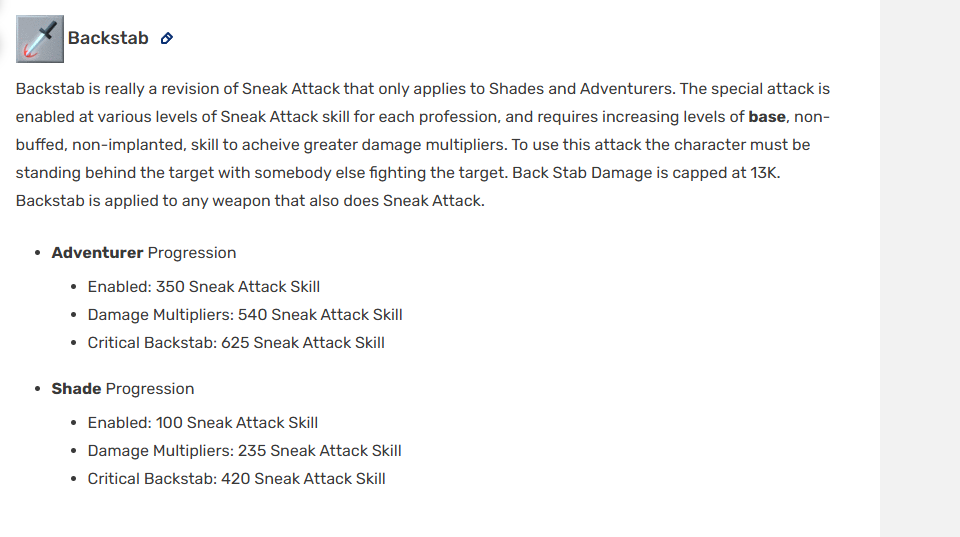Click the bold word Shade
The width and height of the screenshot is (960, 537).
(x=76, y=389)
